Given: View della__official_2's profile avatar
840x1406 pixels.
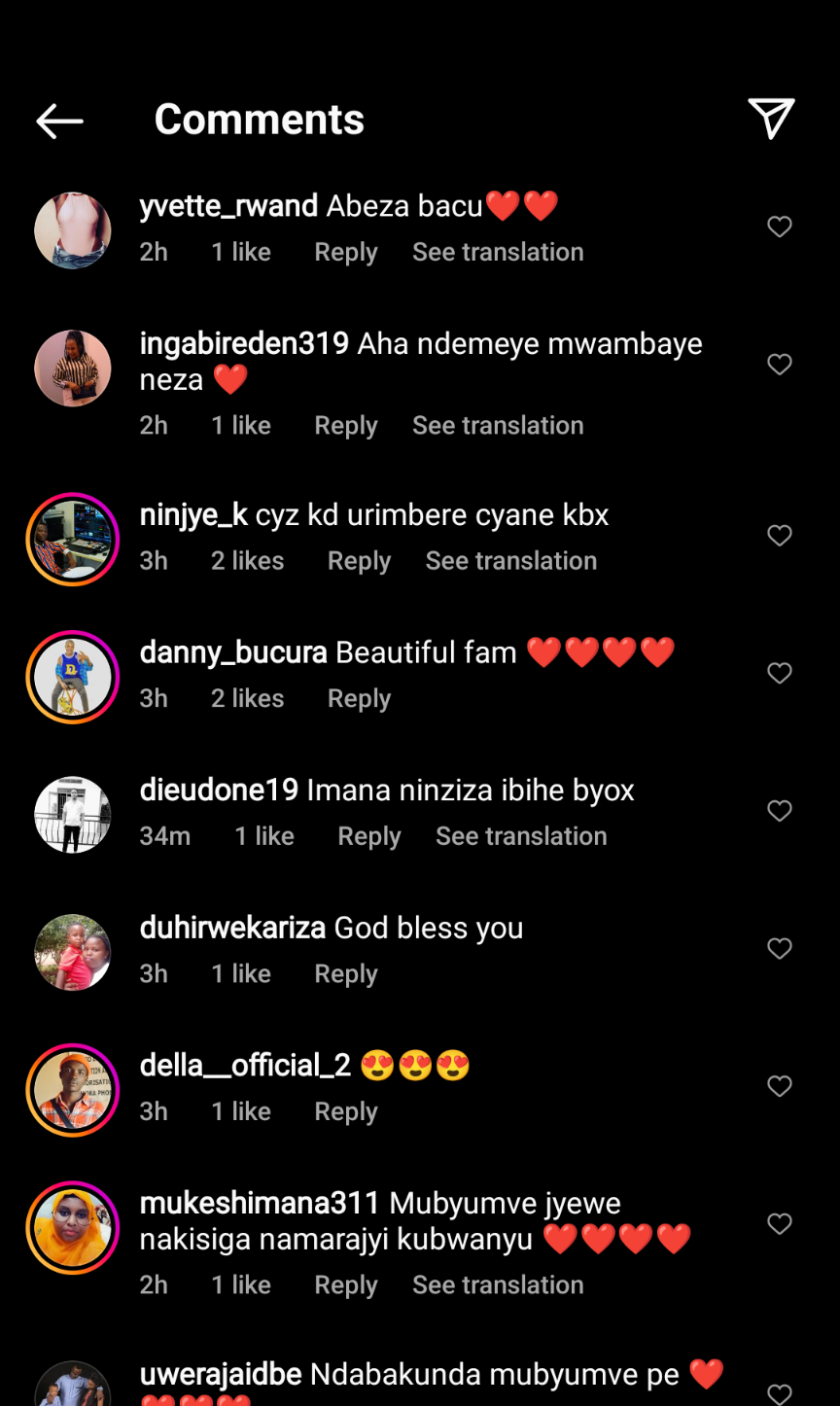Looking at the screenshot, I should [x=73, y=1090].
